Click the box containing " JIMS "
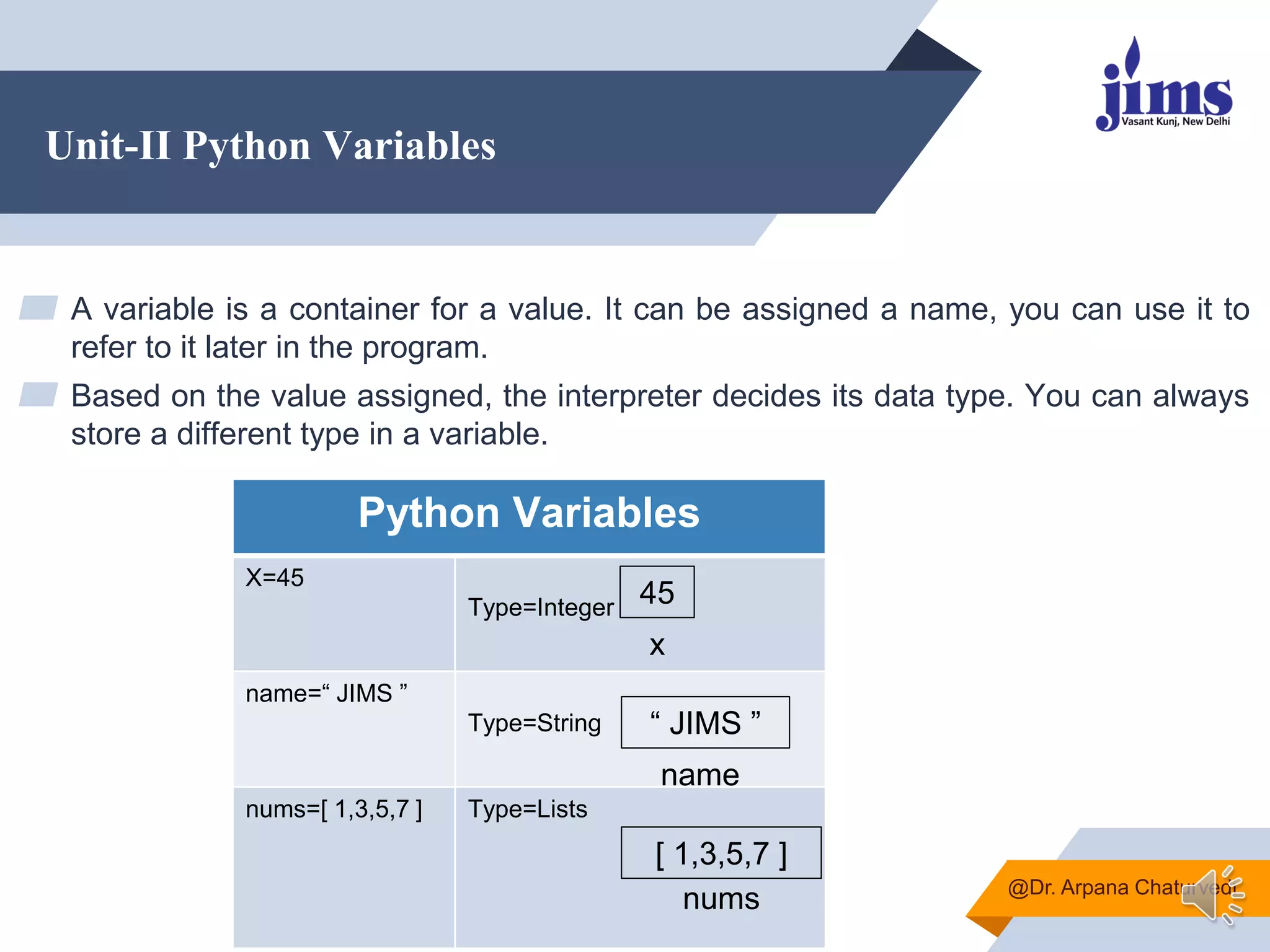 705,722
